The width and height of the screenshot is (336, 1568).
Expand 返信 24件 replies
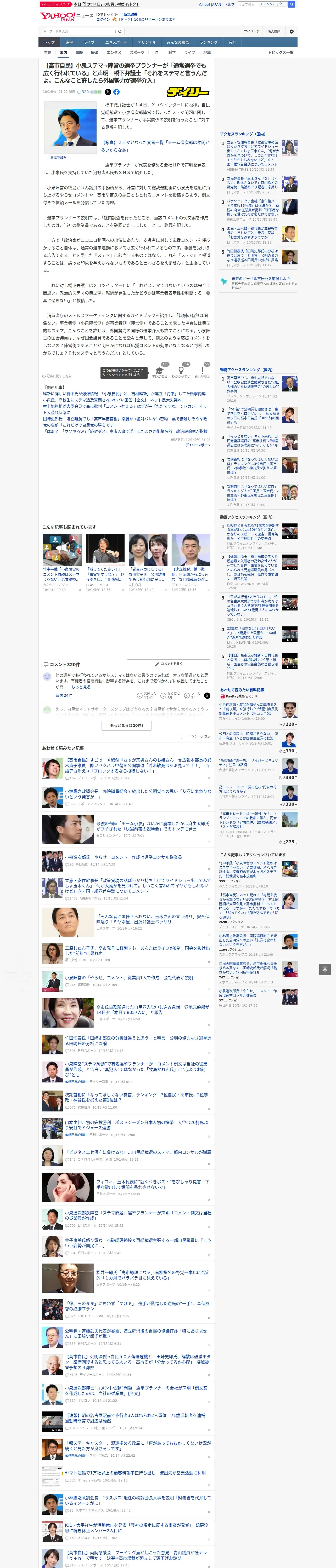pos(63,695)
